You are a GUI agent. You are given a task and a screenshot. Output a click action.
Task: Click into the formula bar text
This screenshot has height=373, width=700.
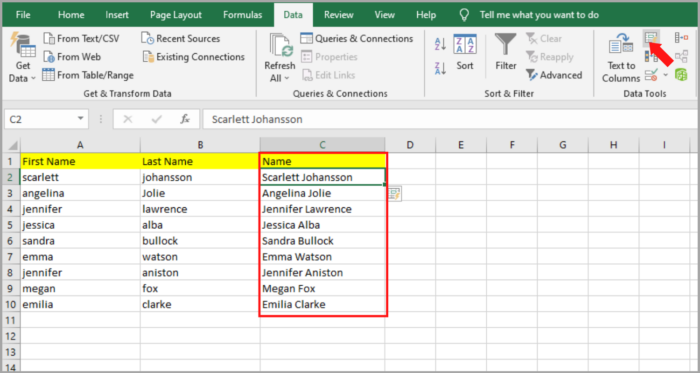click(x=257, y=119)
